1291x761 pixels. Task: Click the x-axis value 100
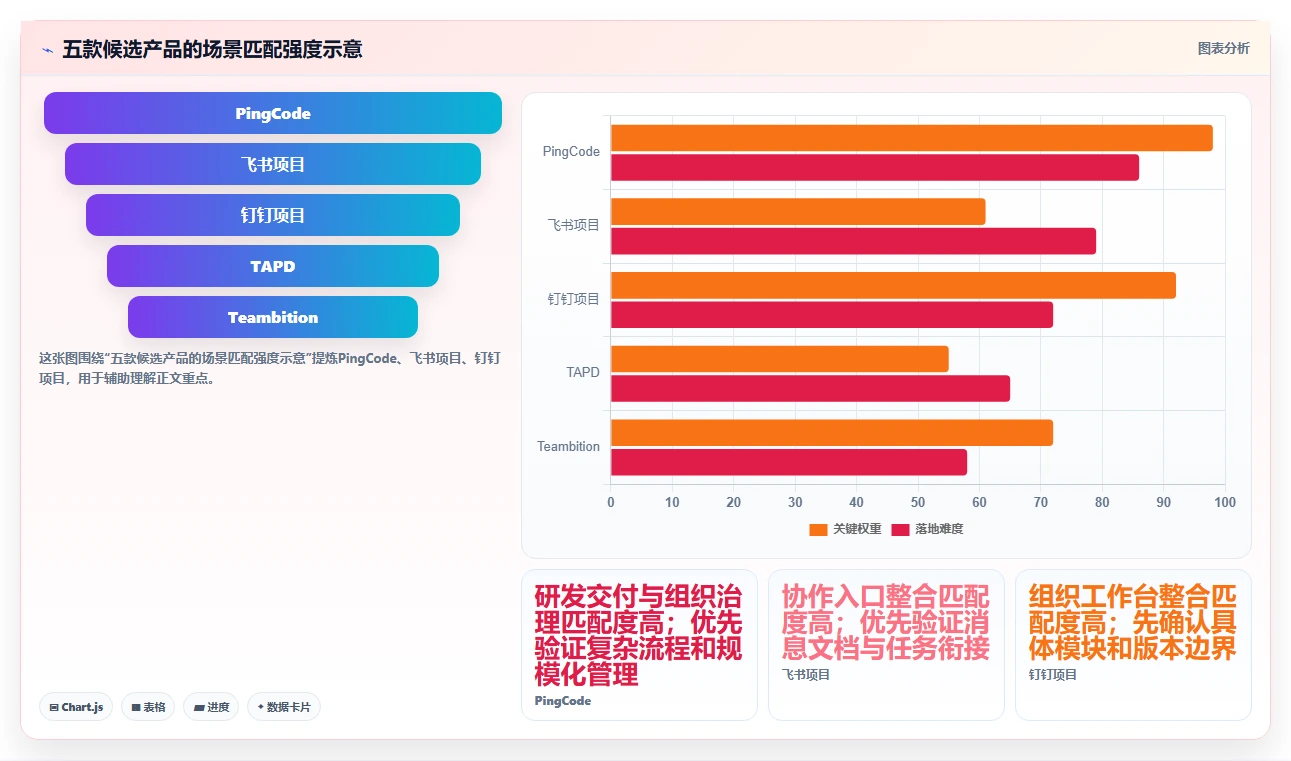click(x=1225, y=502)
